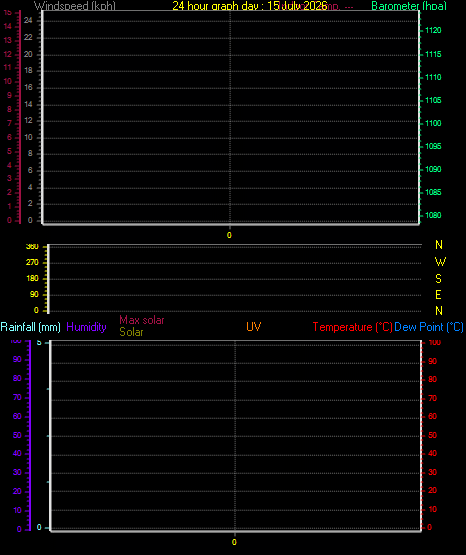Click the Windspeed (kph) legend label

75,6
